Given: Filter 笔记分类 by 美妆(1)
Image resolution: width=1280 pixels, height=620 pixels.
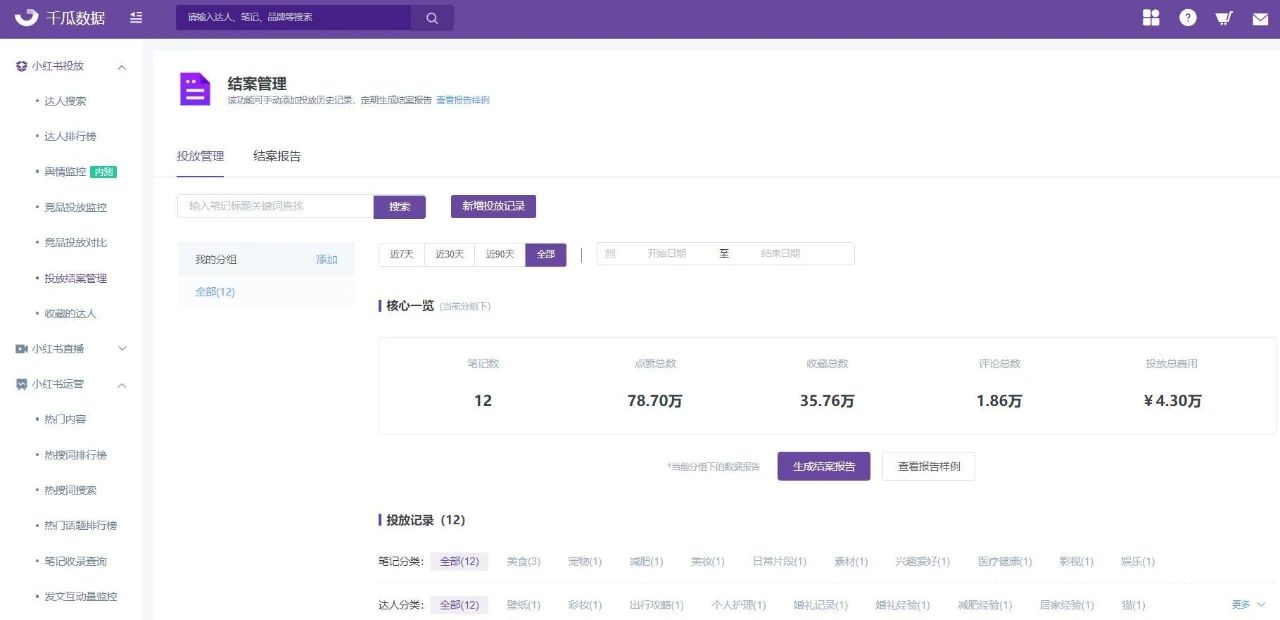Looking at the screenshot, I should point(707,562).
